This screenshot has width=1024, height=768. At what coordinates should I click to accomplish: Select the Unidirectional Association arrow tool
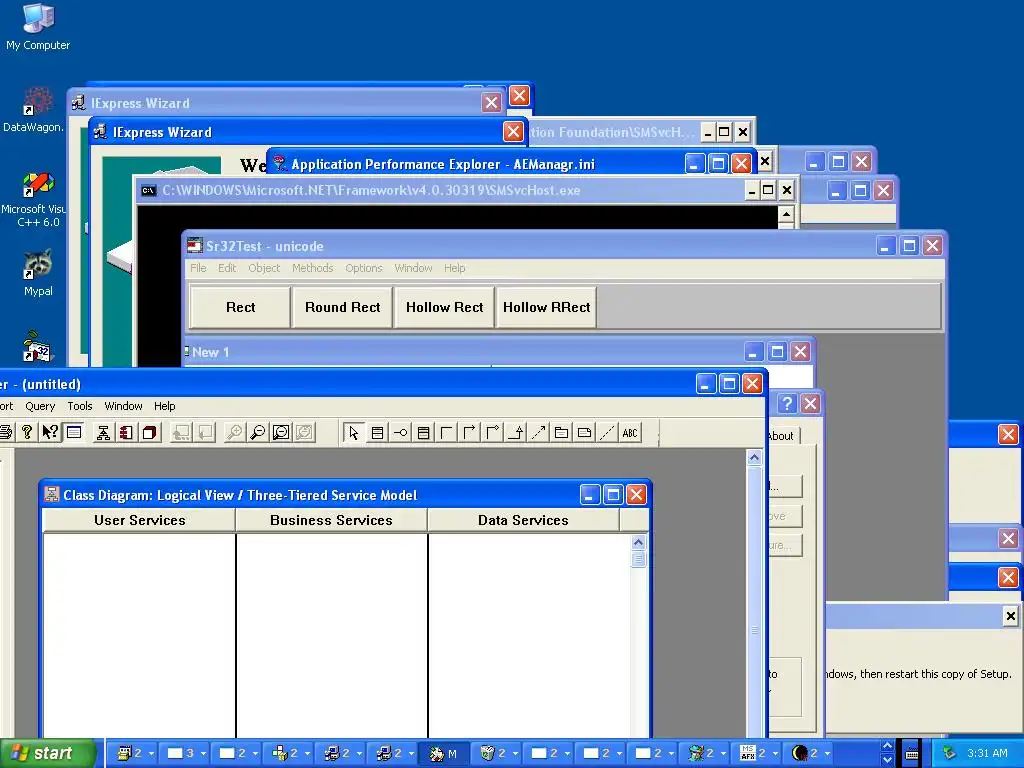coord(469,432)
